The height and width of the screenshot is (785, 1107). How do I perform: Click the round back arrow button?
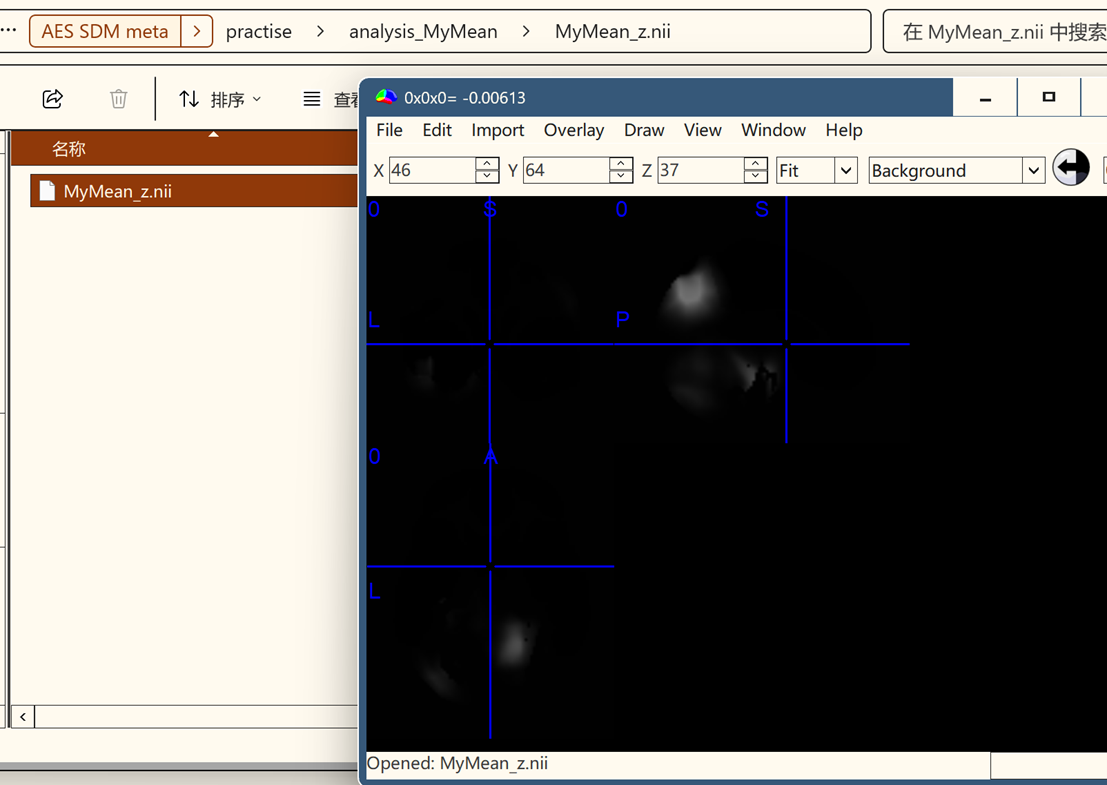pos(1071,168)
